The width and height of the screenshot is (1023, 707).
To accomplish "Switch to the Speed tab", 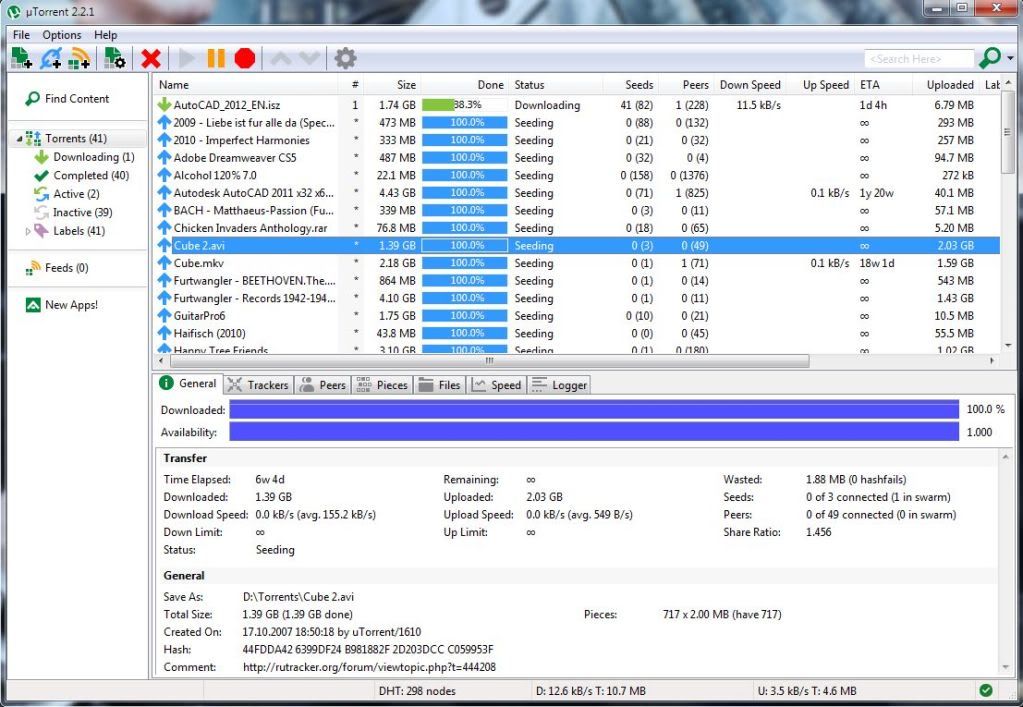I will [496, 385].
